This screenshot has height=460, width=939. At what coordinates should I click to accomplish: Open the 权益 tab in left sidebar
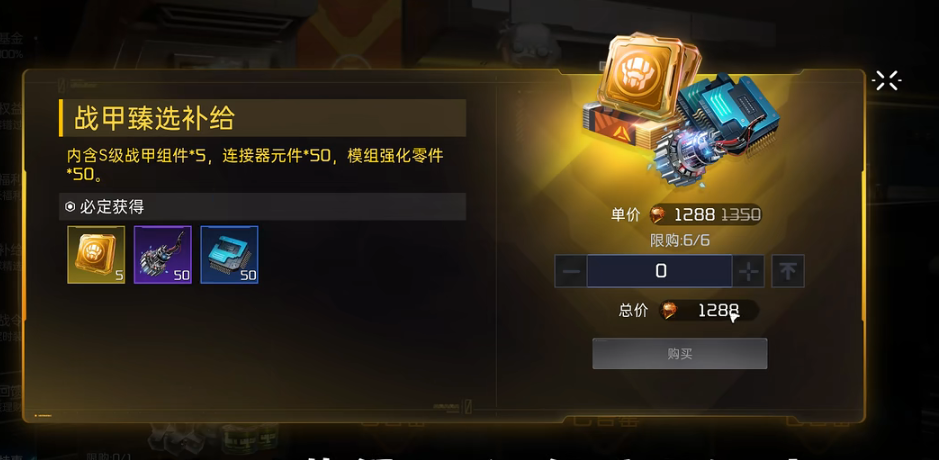click(x=11, y=108)
